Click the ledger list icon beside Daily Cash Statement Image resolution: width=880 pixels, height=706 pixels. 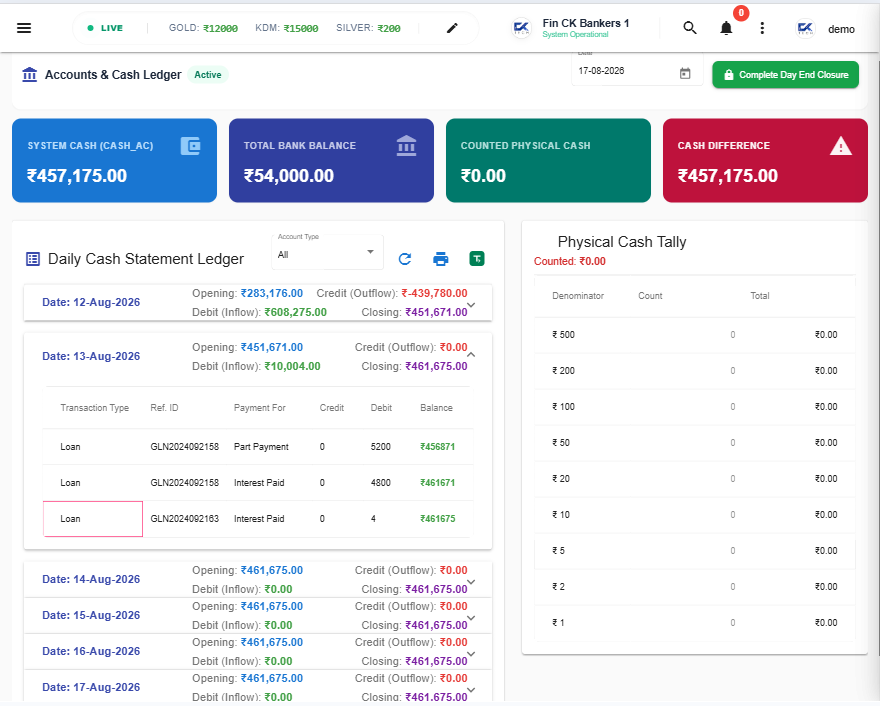pyautogui.click(x=33, y=259)
